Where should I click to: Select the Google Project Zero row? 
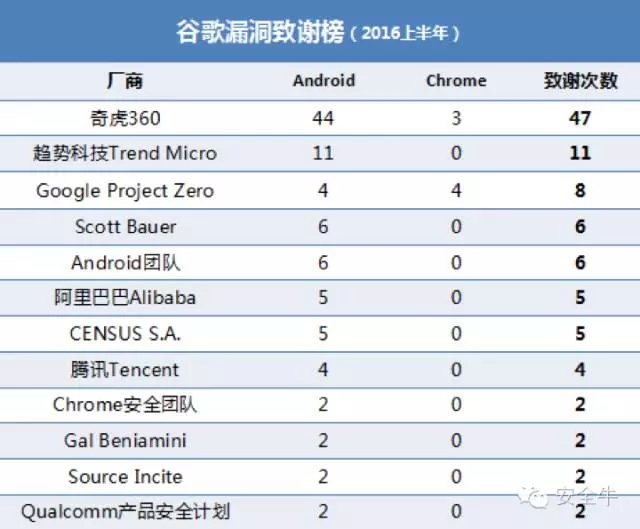tap(320, 191)
